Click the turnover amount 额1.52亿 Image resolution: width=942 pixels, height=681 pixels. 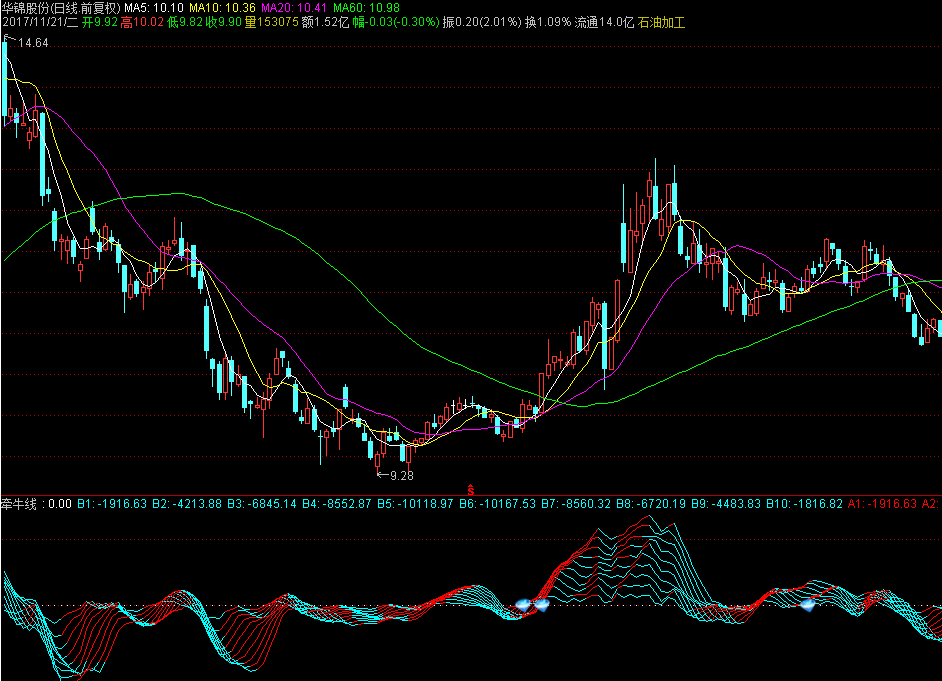click(325, 23)
